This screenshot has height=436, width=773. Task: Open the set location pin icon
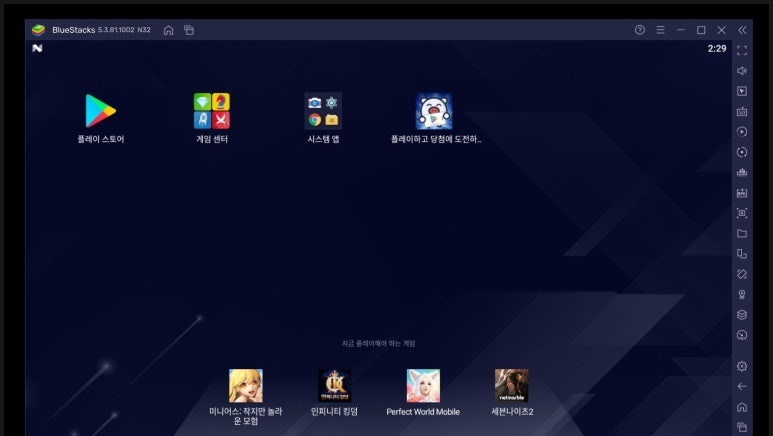pos(742,294)
